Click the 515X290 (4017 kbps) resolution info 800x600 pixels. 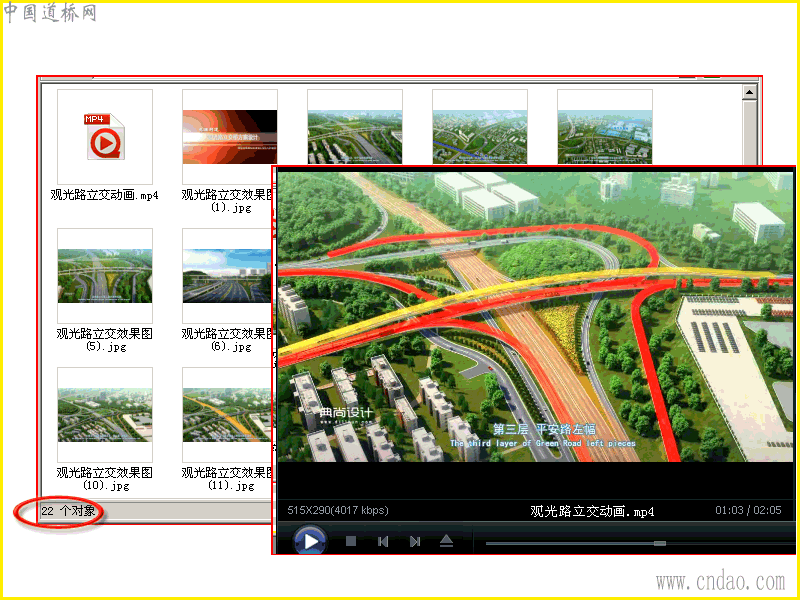click(338, 510)
